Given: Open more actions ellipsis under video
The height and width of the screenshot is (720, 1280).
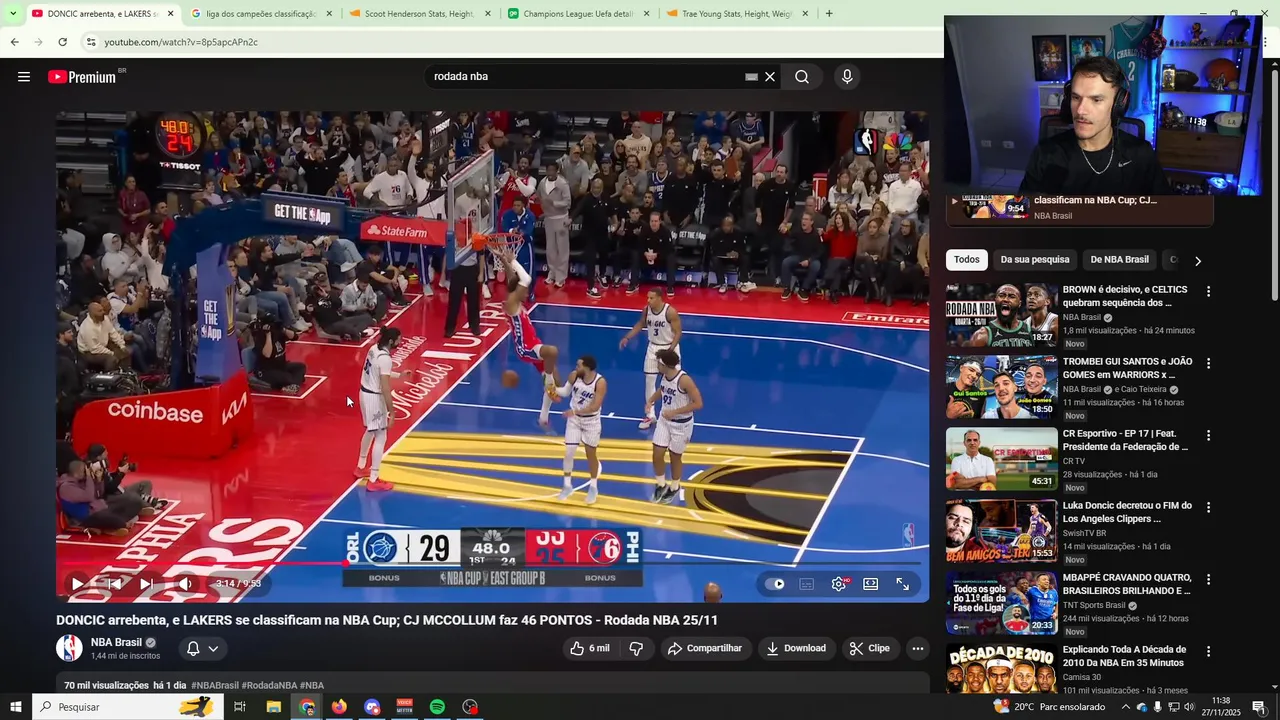Looking at the screenshot, I should click(917, 648).
